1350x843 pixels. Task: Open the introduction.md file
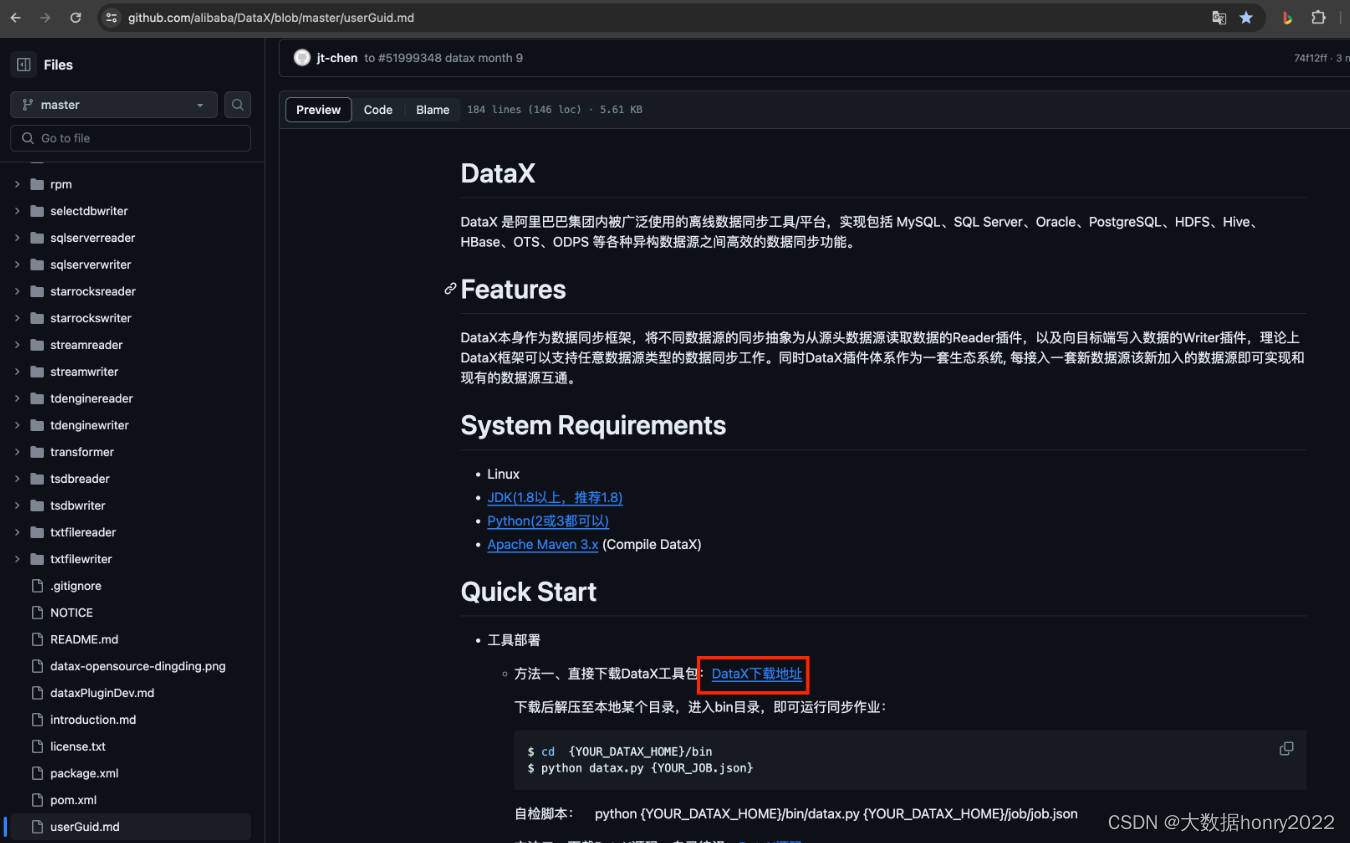click(93, 720)
